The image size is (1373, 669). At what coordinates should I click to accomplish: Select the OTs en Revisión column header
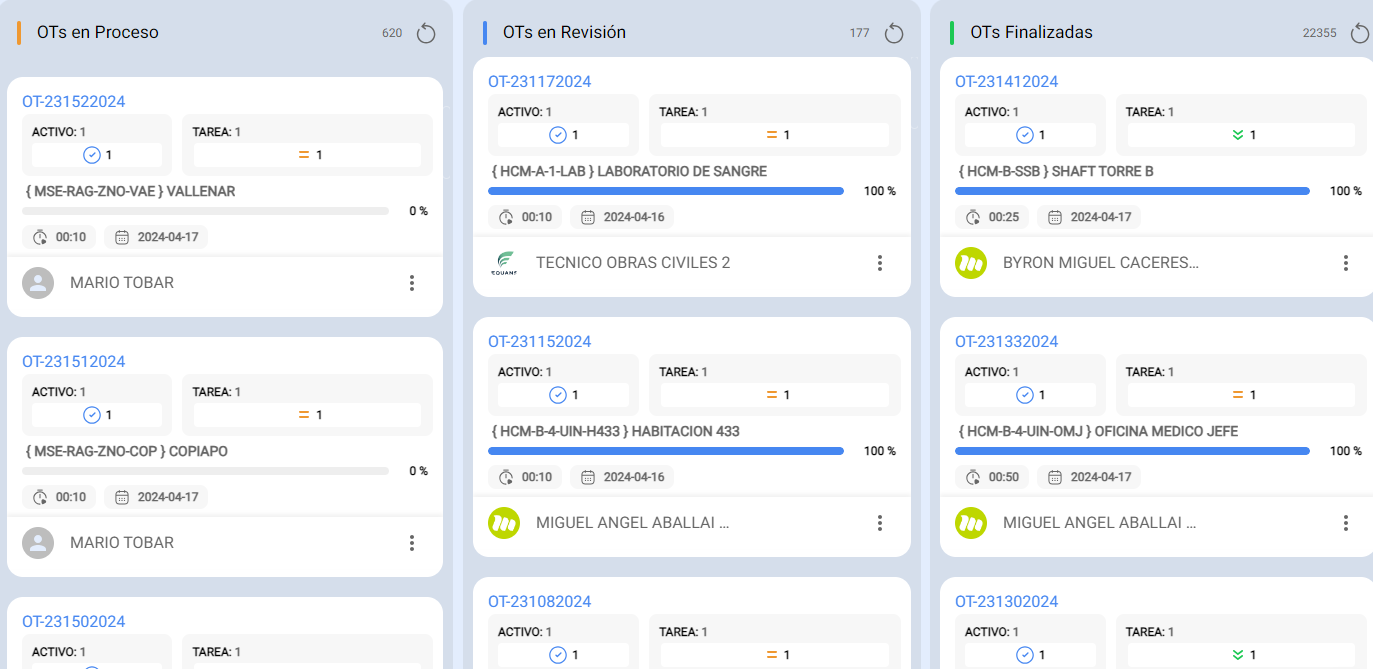[564, 32]
